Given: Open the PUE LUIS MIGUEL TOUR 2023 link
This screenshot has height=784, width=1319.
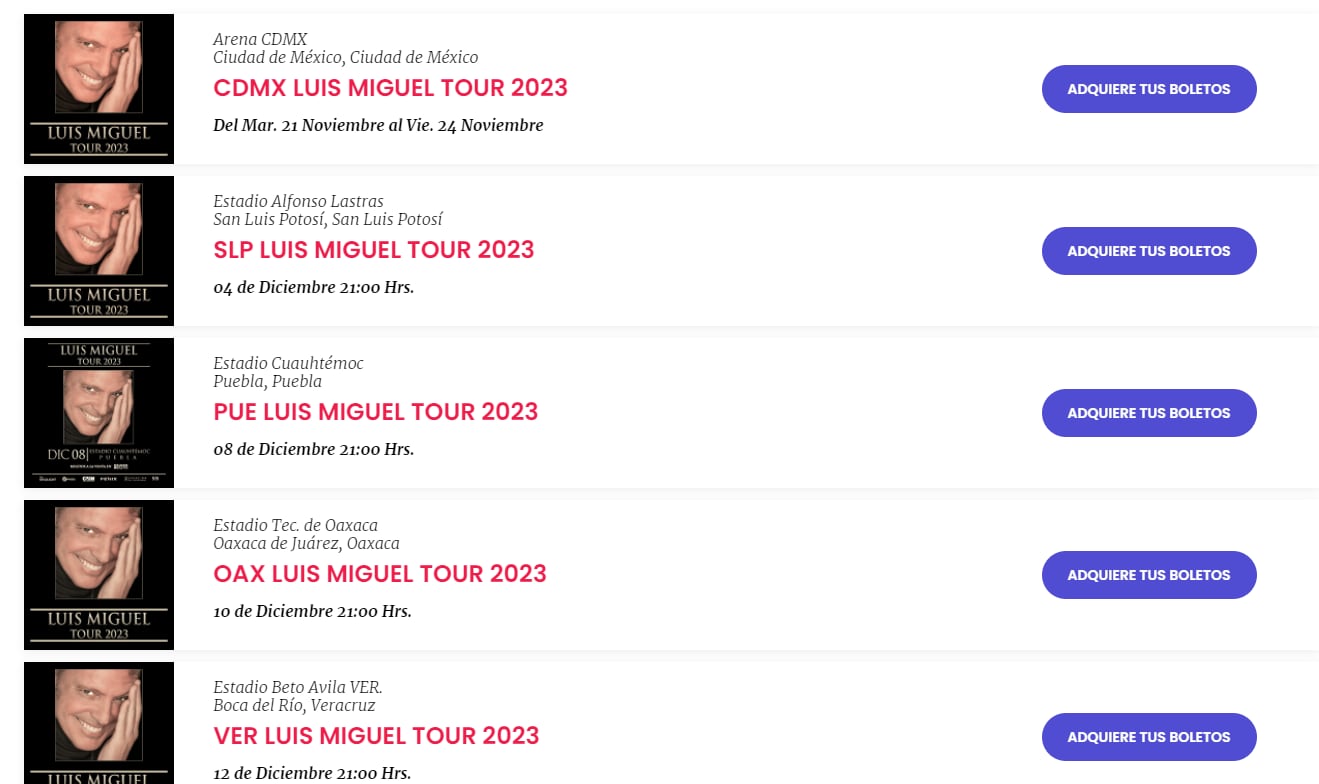Looking at the screenshot, I should (375, 412).
